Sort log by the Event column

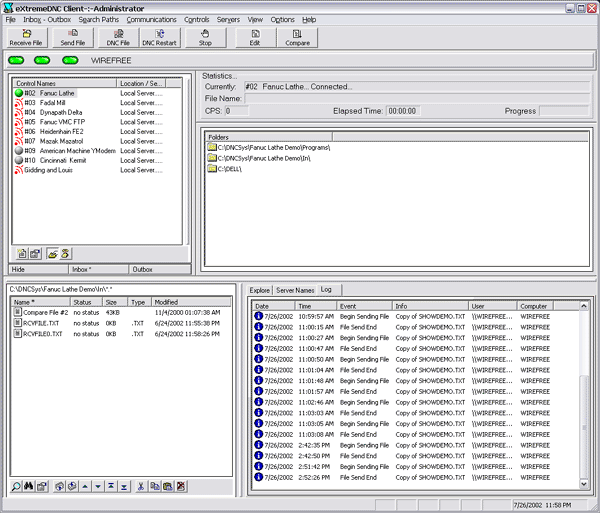(x=365, y=306)
